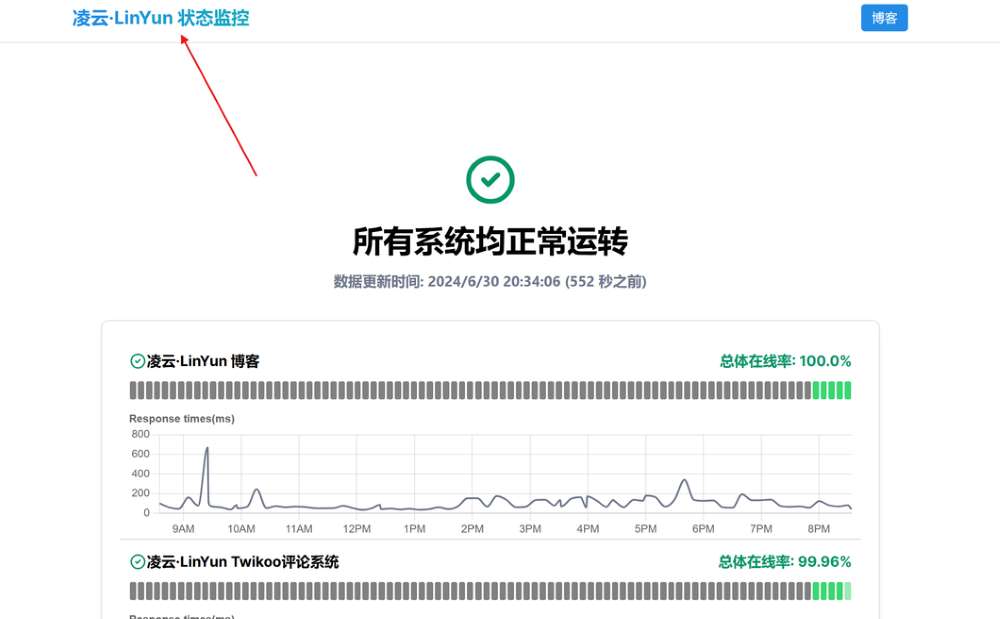Click check icon beside Twikoo评论系统 monitor
The width and height of the screenshot is (1000, 619).
point(138,562)
